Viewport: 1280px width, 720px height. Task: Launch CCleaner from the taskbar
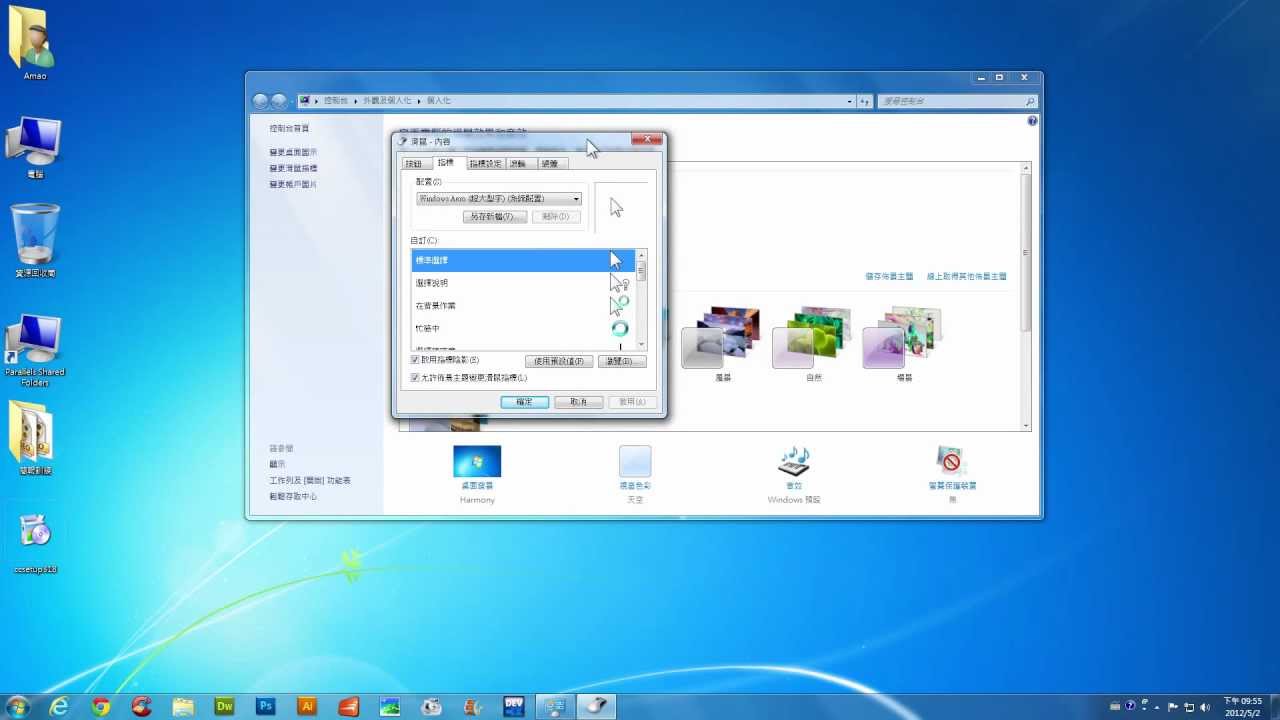[x=142, y=706]
